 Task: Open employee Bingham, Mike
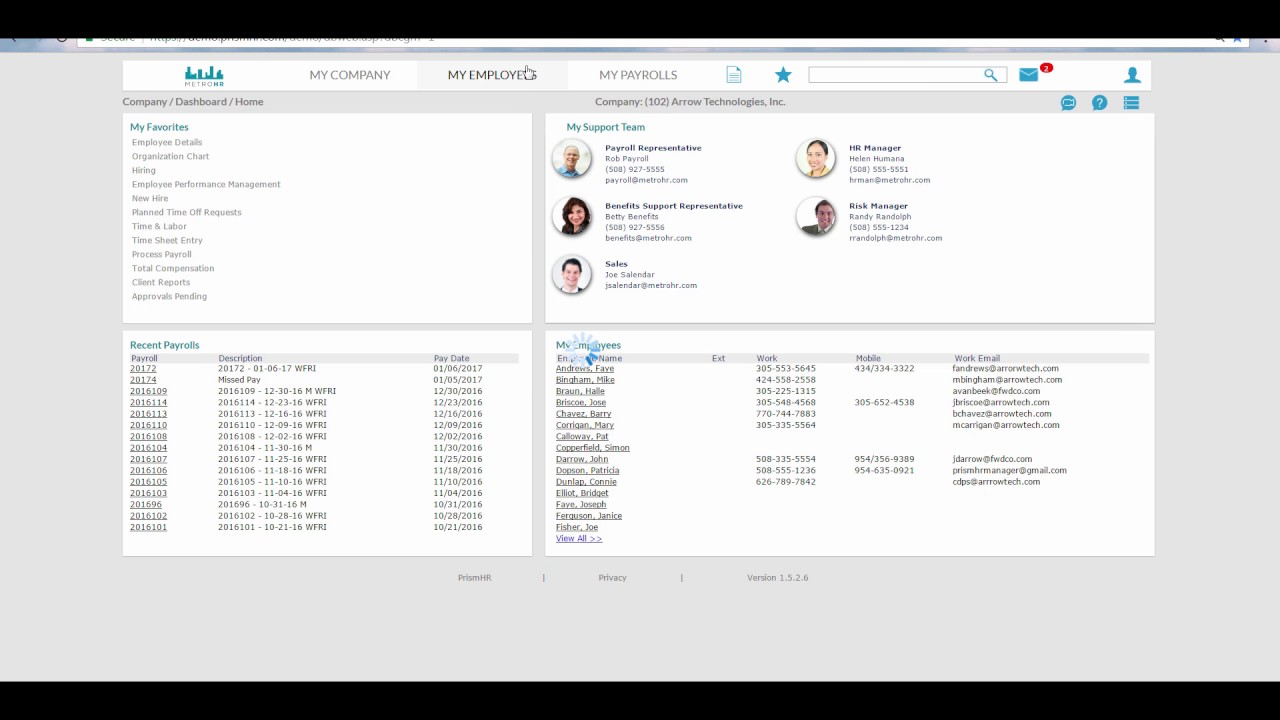tap(585, 380)
